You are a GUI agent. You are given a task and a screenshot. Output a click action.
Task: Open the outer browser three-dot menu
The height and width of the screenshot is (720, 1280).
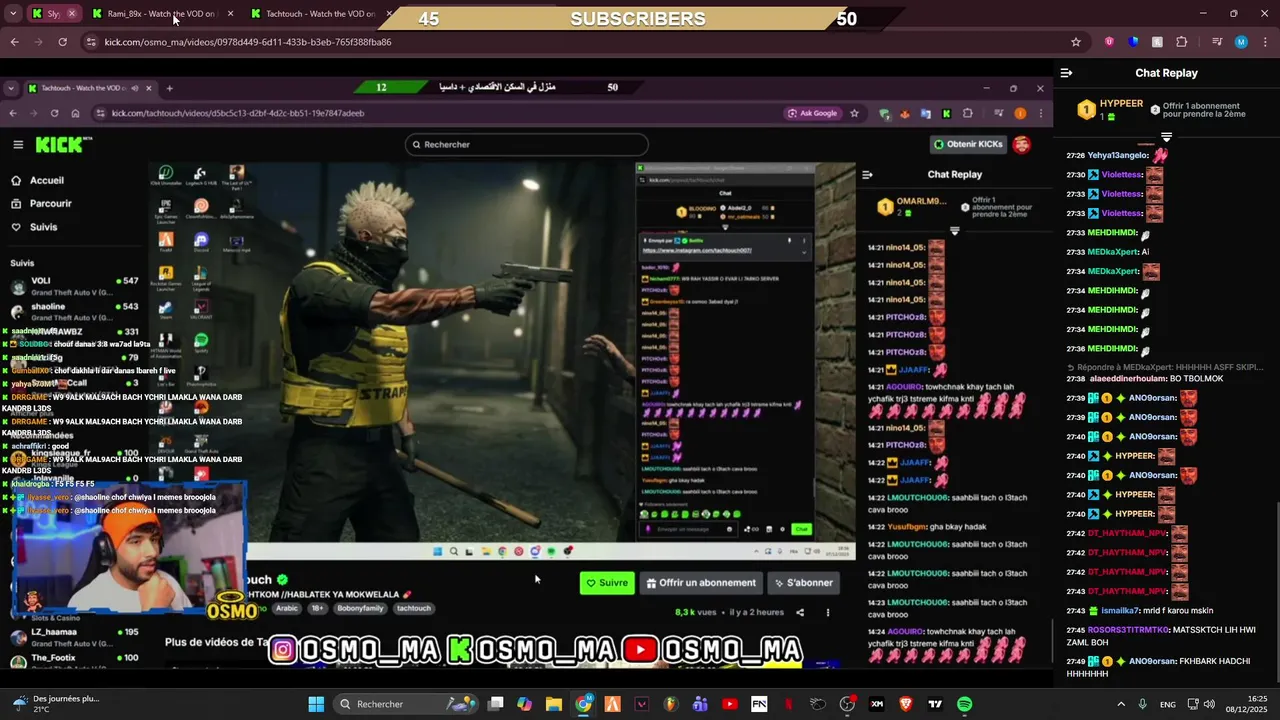tap(1265, 42)
